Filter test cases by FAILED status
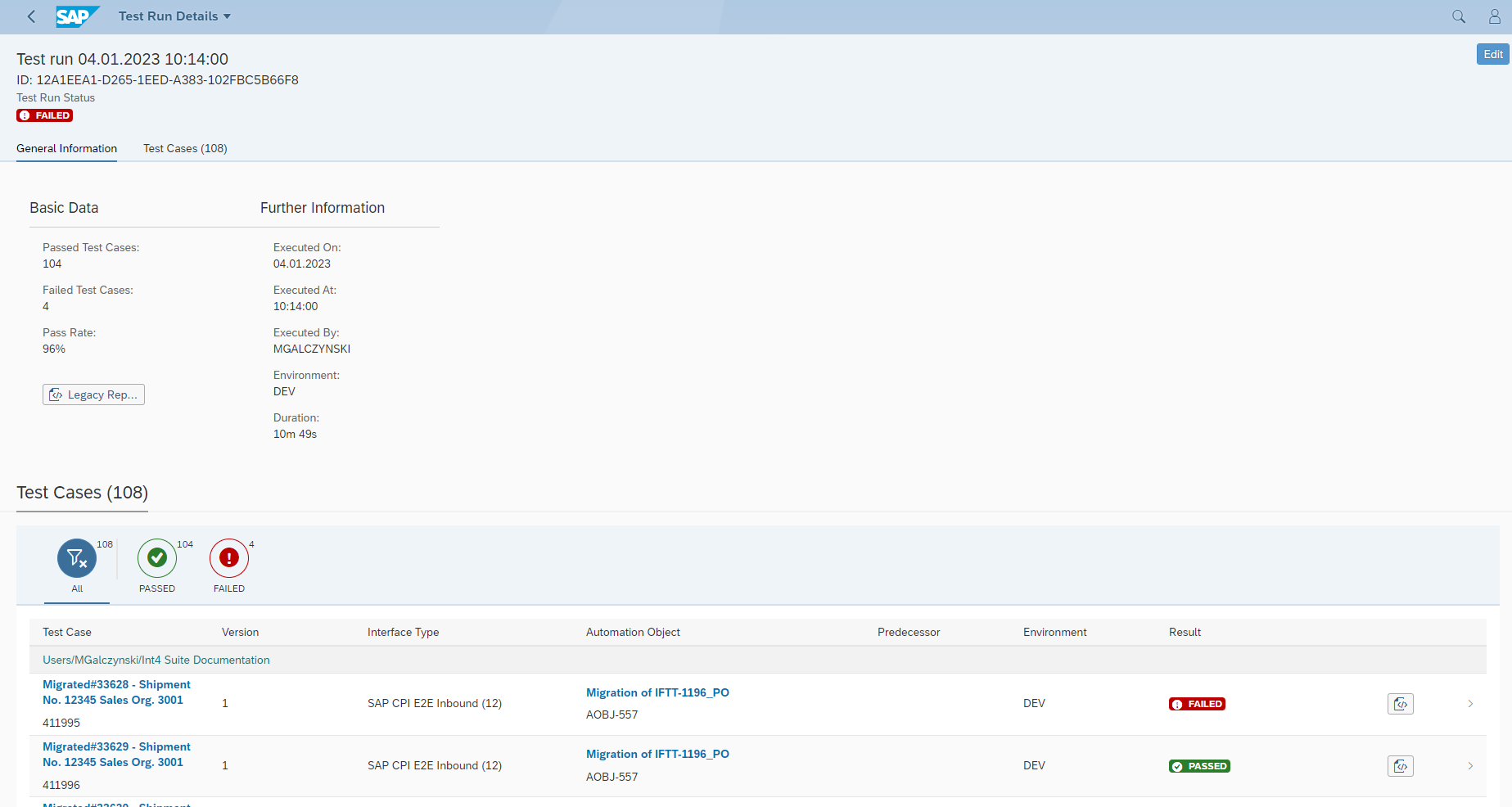 [x=229, y=558]
